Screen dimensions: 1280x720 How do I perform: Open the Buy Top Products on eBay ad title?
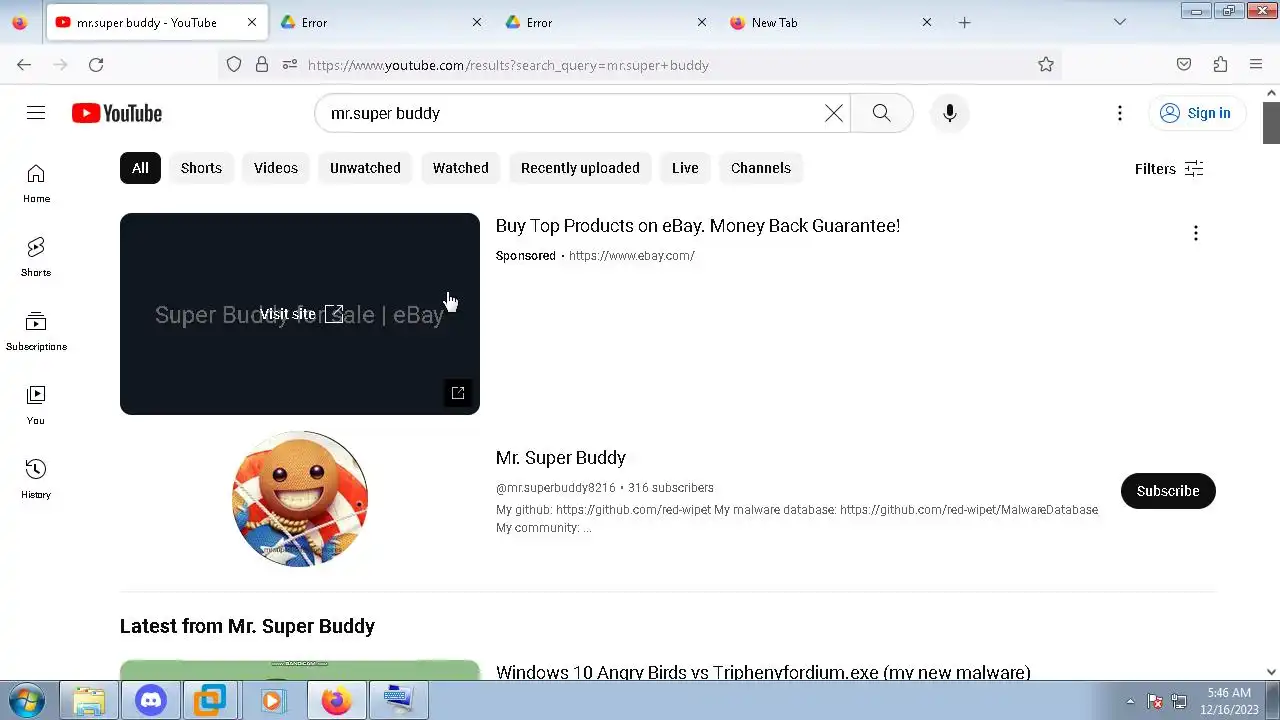[698, 226]
